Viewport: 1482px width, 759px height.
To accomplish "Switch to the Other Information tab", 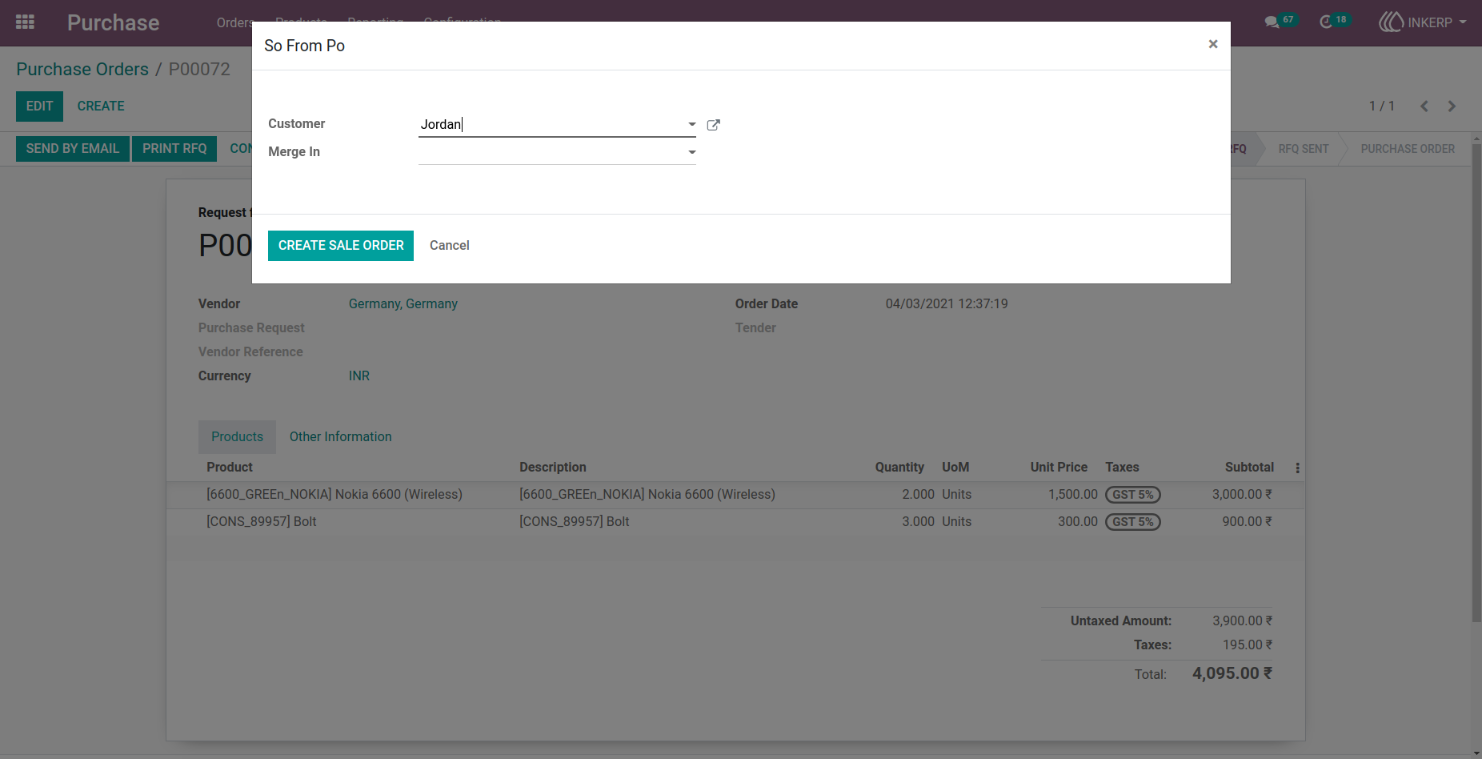I will point(341,437).
